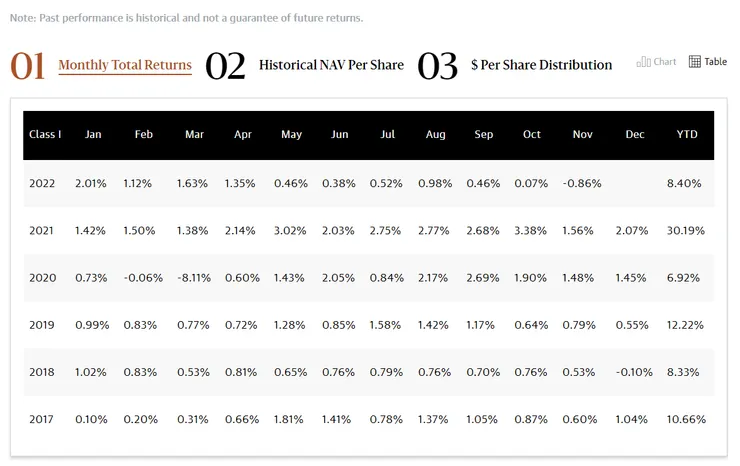Click the December 2018 value -0.10%

[635, 371]
